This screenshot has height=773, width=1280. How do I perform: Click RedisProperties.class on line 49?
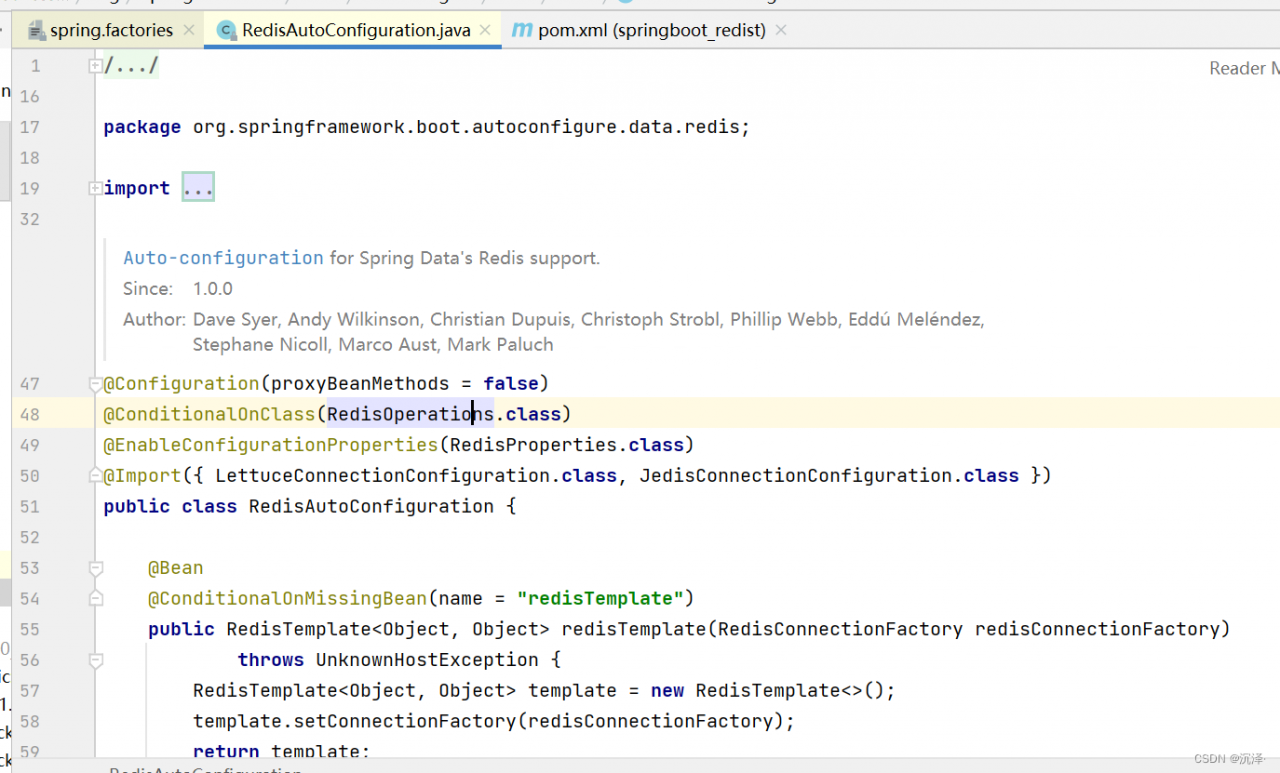click(x=567, y=445)
